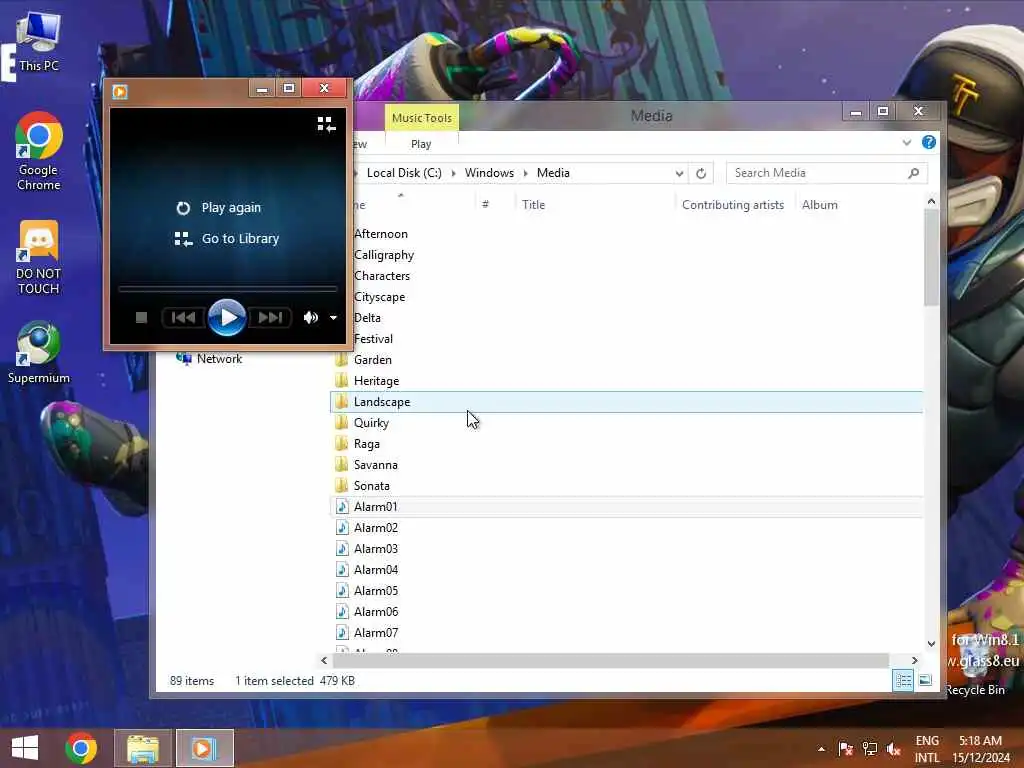
Task: Click the Alarm01 audio file icon
Action: point(342,506)
